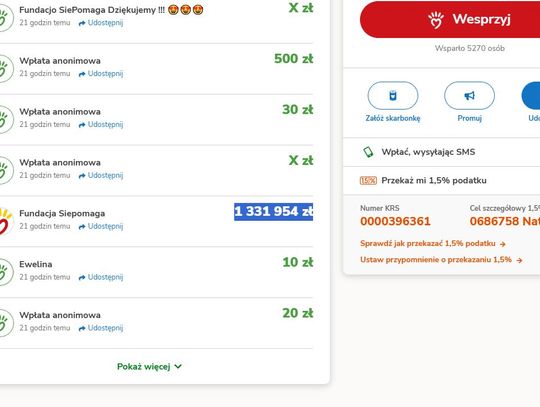Open Sprawdź jak przekazać 1,5% podatku link
The width and height of the screenshot is (540, 407).
tap(433, 243)
